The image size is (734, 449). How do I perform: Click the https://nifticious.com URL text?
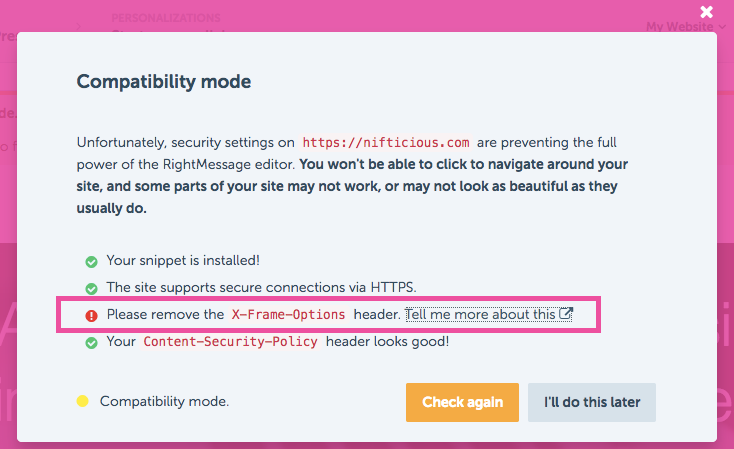coord(385,143)
